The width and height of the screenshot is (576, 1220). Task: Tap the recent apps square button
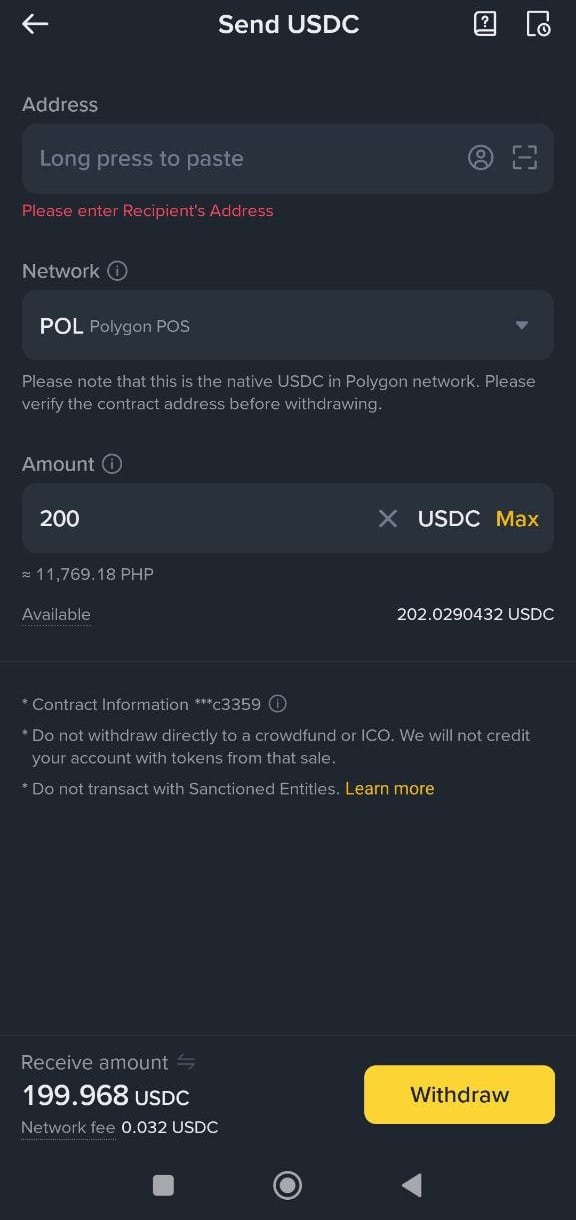tap(163, 1185)
